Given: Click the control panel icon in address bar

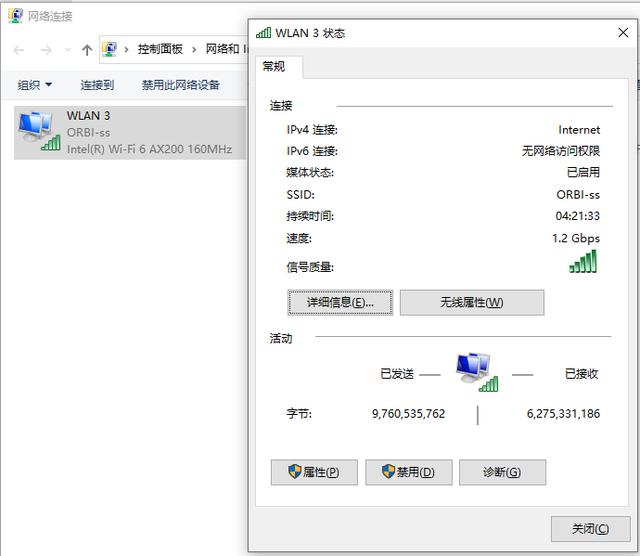Looking at the screenshot, I should point(109,49).
